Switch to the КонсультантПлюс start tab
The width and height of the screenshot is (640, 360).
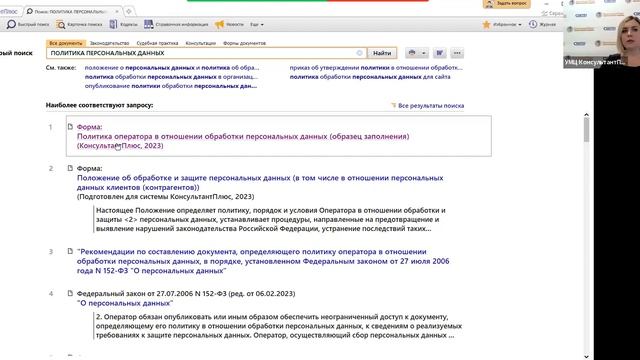(9, 11)
